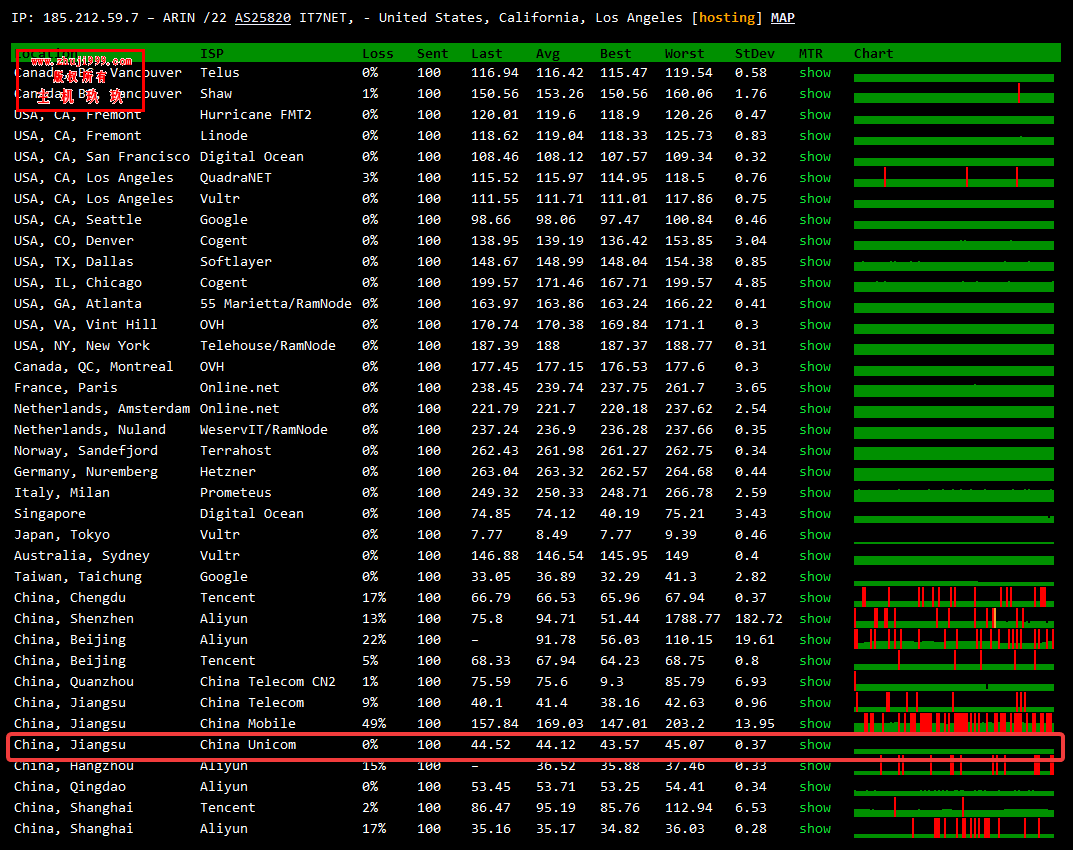Click the Chart column header
Image resolution: width=1073 pixels, height=850 pixels.
click(873, 53)
